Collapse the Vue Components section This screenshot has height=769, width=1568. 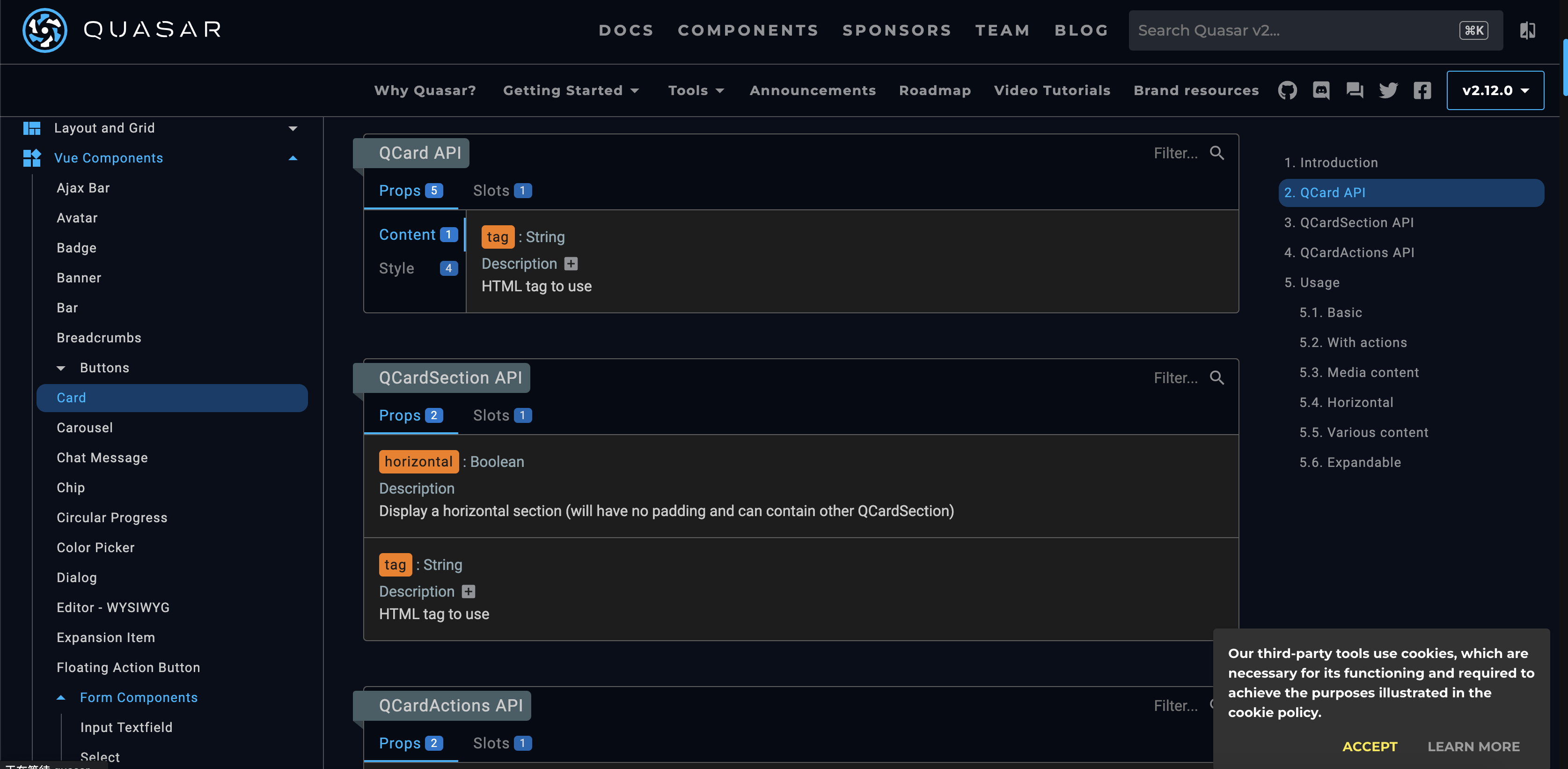(x=293, y=158)
